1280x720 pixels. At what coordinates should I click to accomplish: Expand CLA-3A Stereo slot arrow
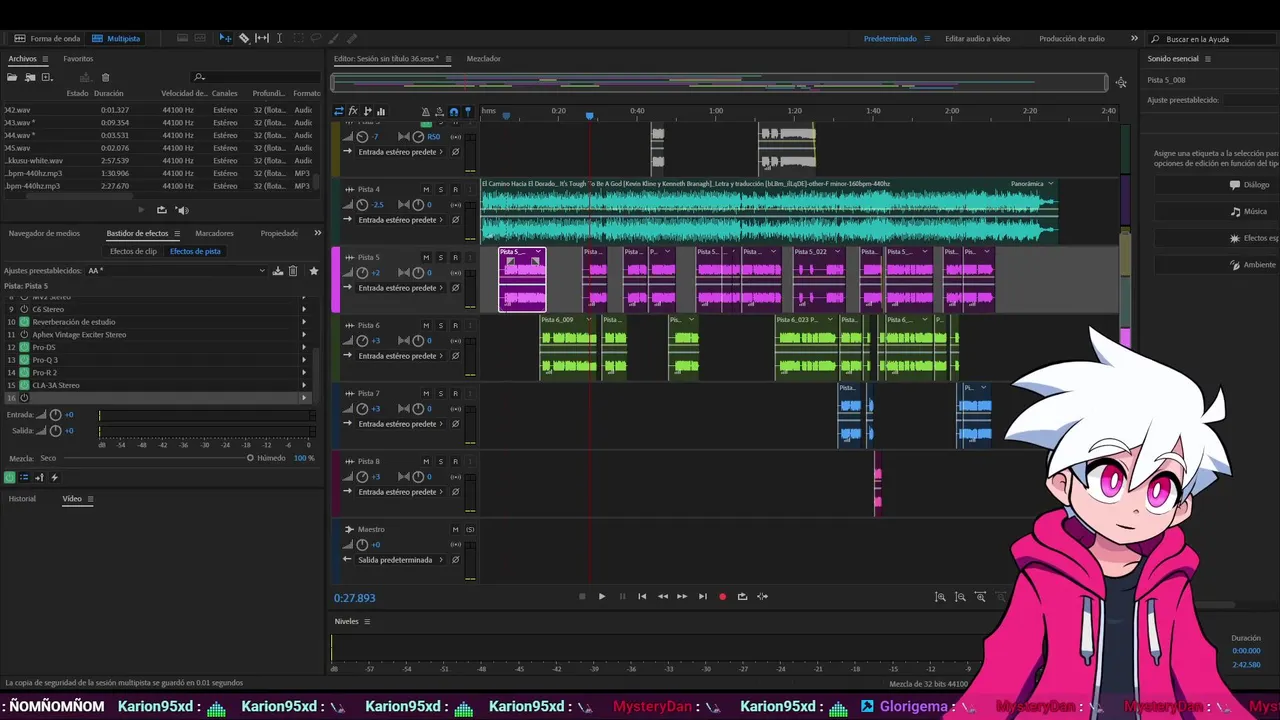click(x=304, y=385)
